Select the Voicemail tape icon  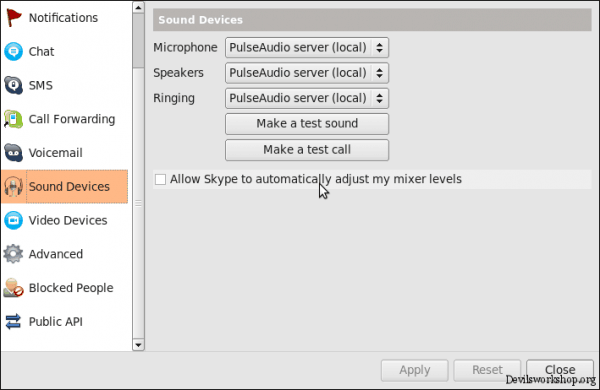coord(13,152)
